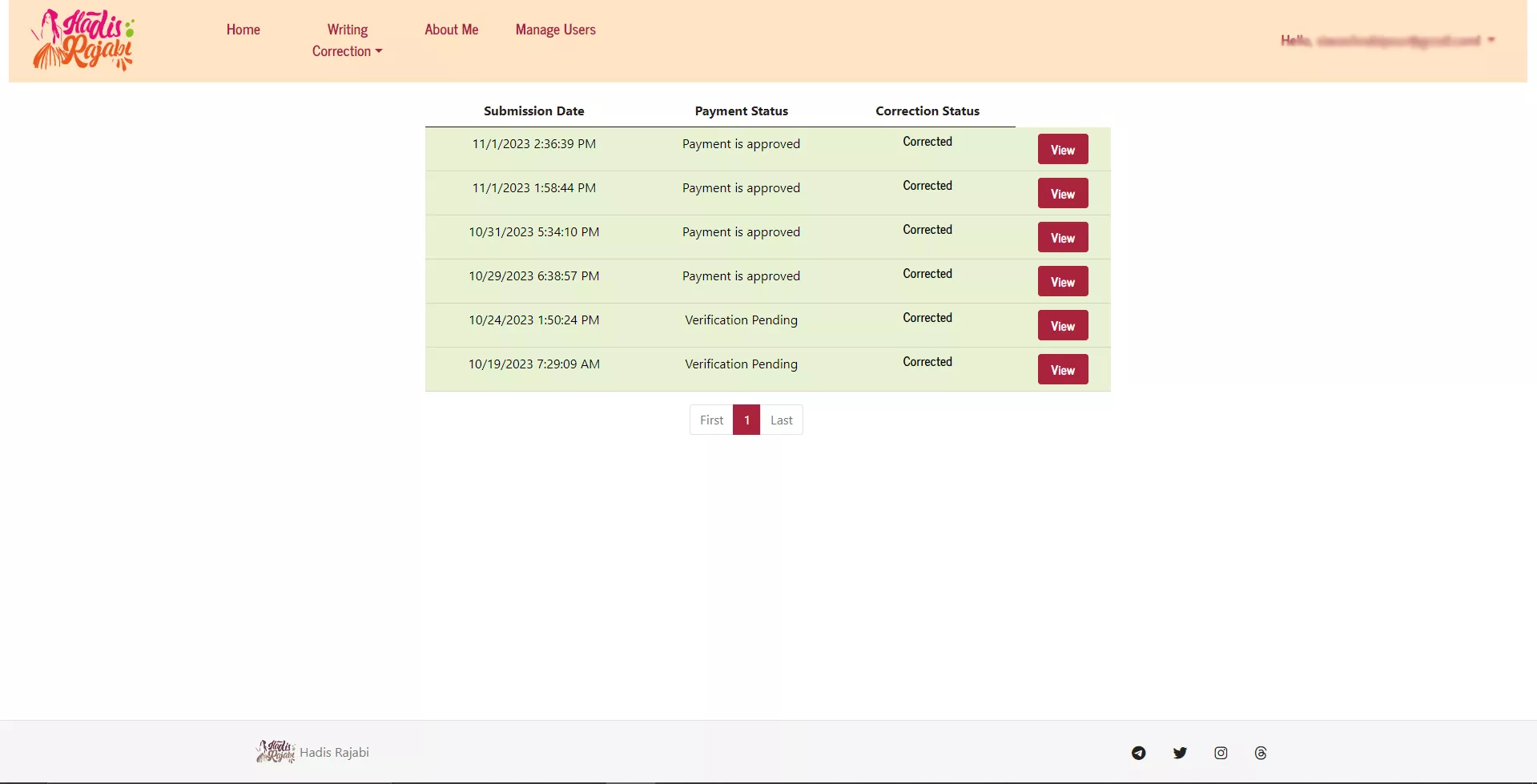The width and height of the screenshot is (1537, 784).
Task: Go to the Home page
Action: point(243,30)
